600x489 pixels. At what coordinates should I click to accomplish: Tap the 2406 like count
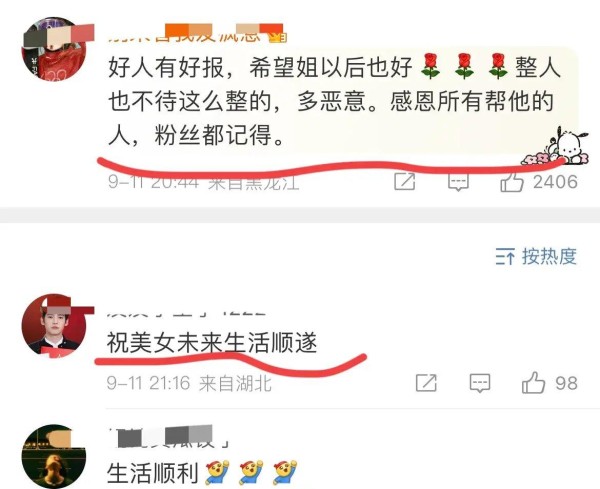555,182
